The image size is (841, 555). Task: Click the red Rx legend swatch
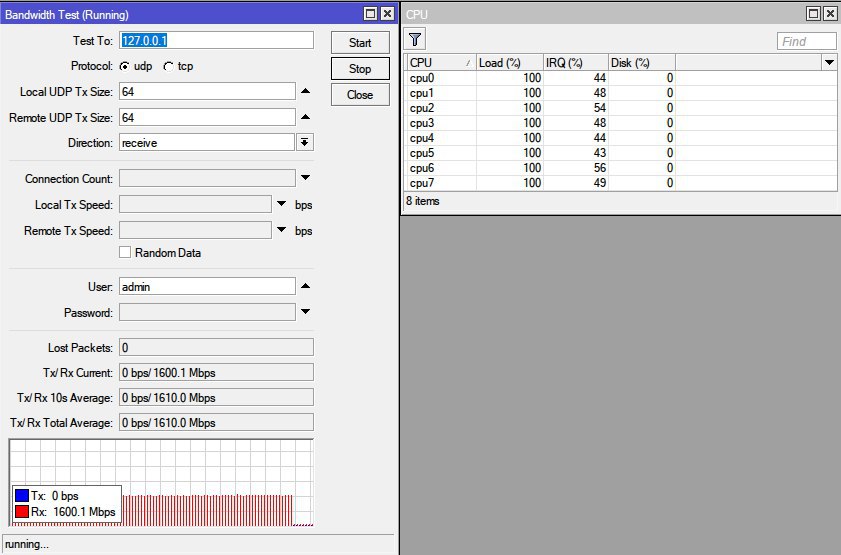coord(22,512)
